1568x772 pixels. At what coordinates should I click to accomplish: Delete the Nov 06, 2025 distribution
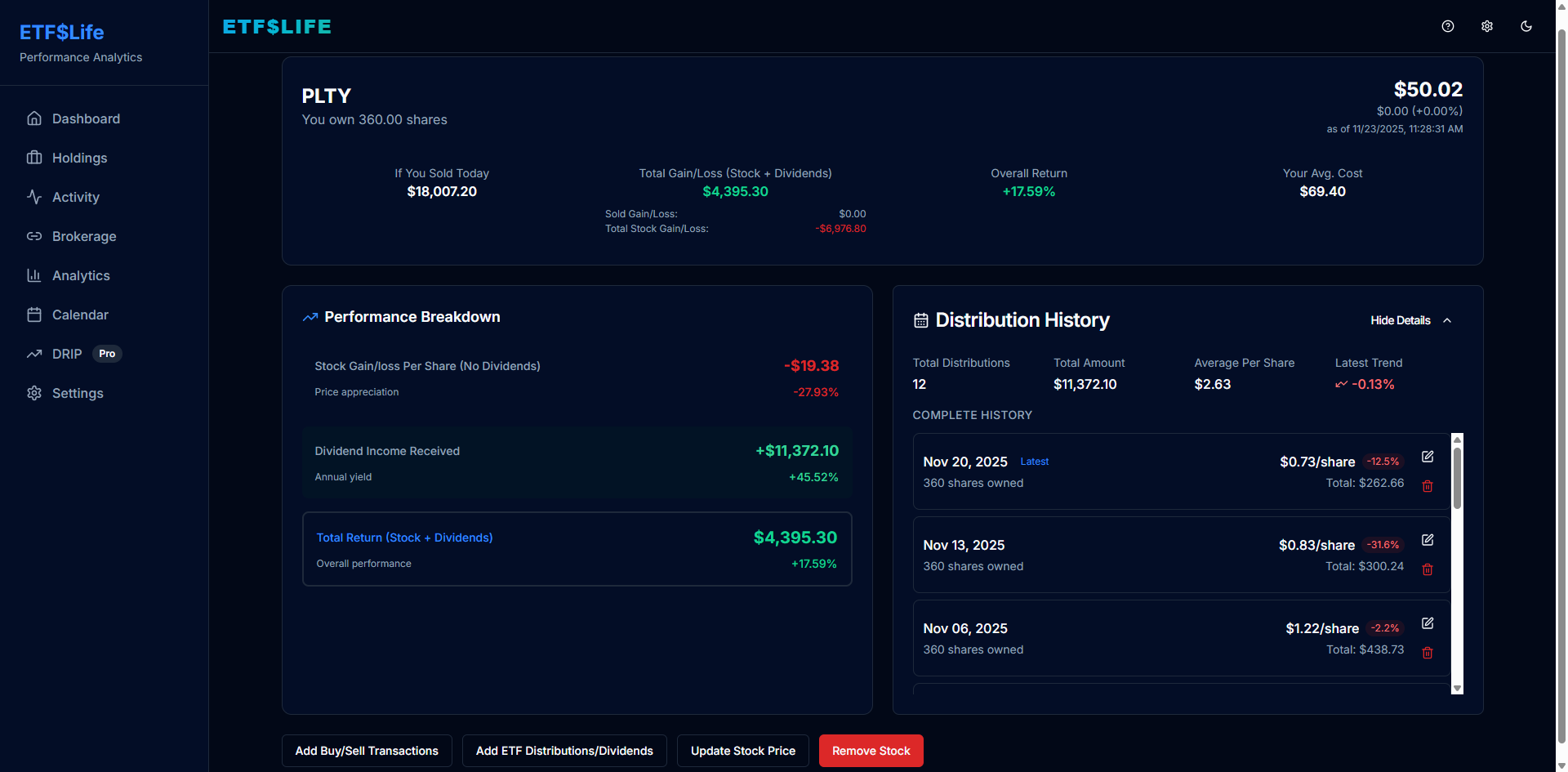pyautogui.click(x=1428, y=653)
